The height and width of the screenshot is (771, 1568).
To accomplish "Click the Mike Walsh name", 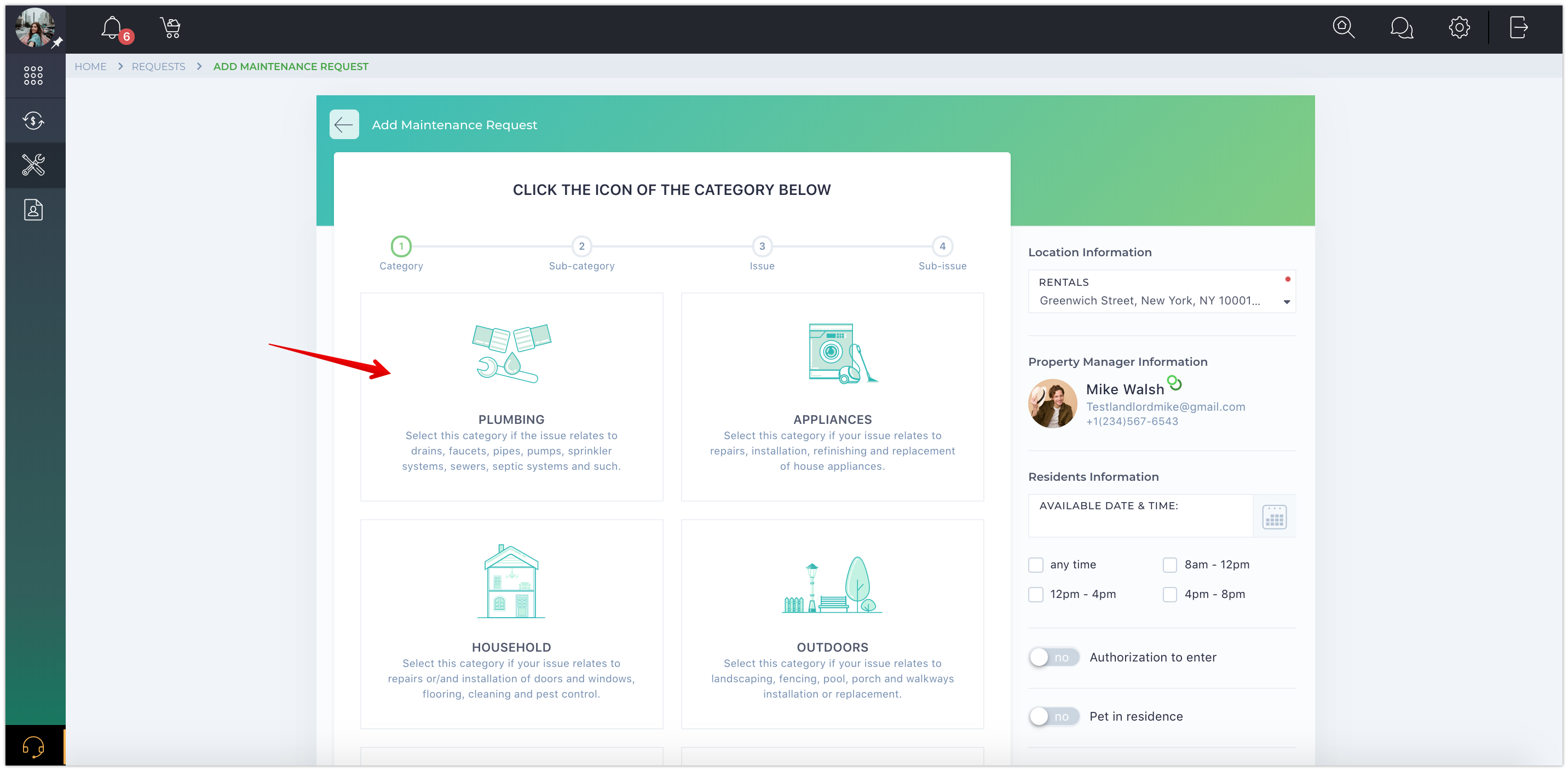I will pos(1125,390).
